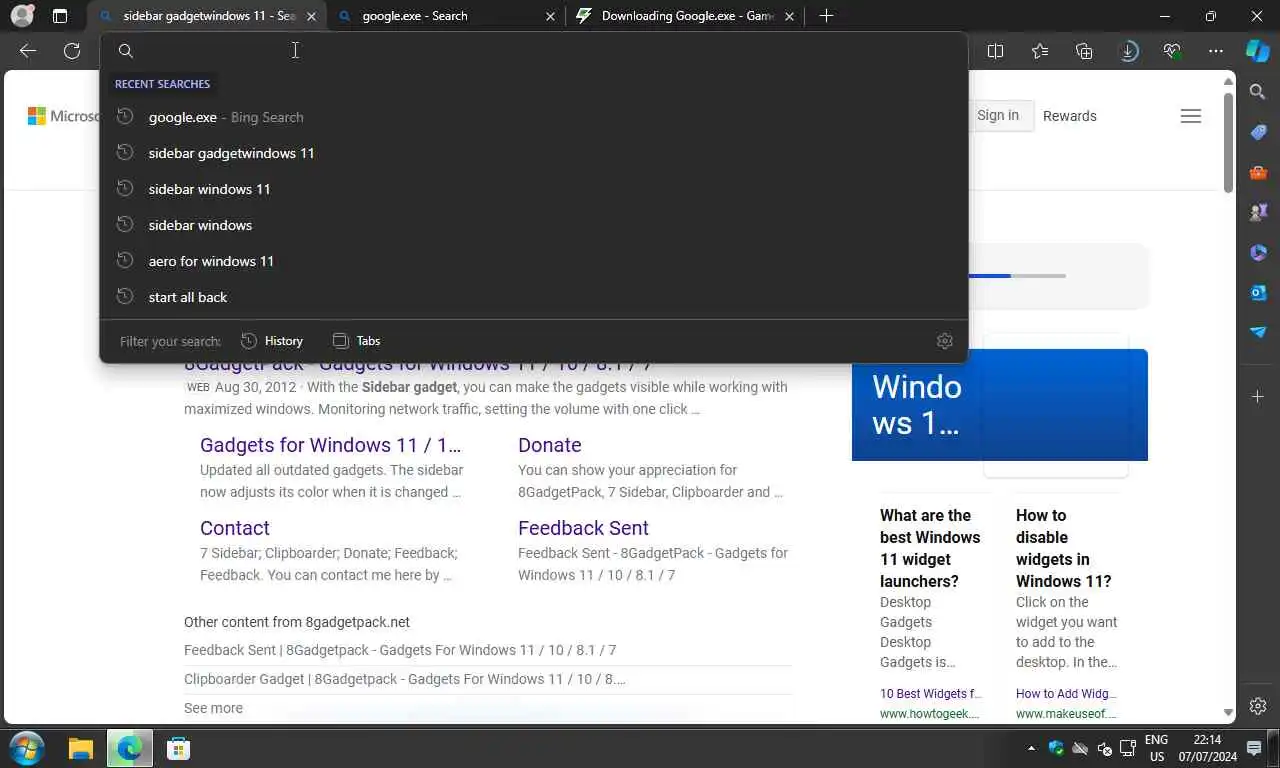Open the 10 Best Widgets howtogeek link
This screenshot has height=768, width=1280.
point(931,694)
